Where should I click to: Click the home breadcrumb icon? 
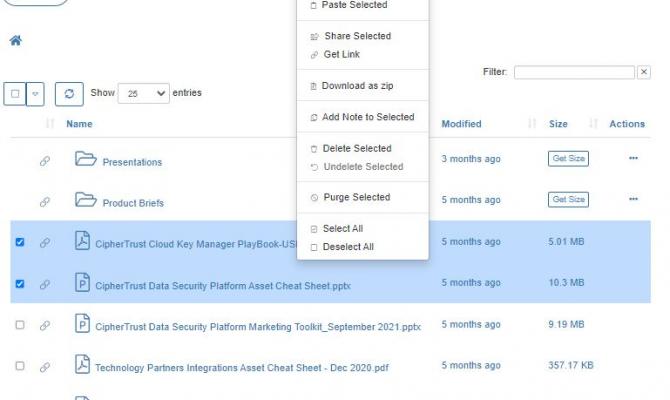click(x=15, y=41)
